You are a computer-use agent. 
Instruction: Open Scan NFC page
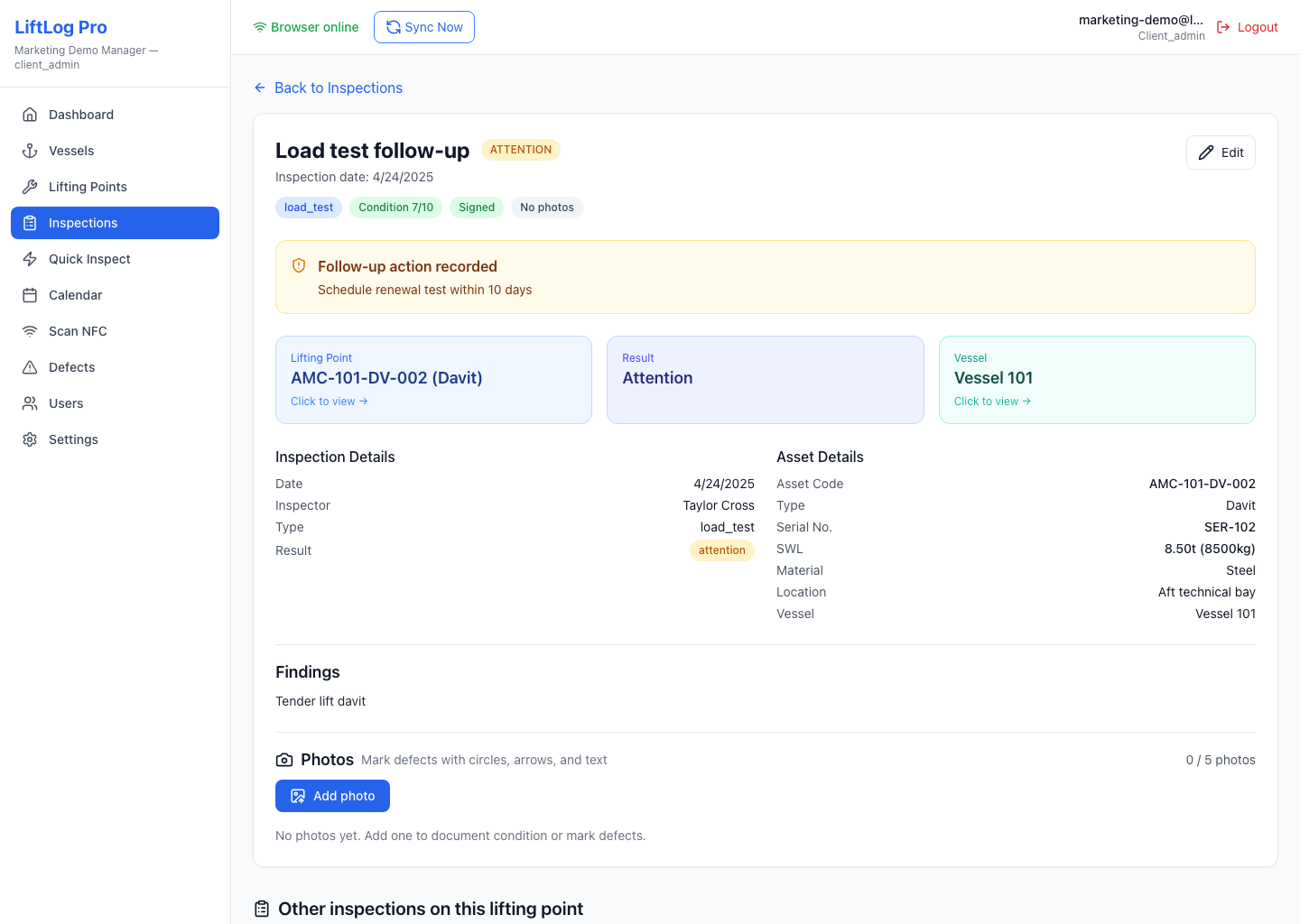(115, 331)
